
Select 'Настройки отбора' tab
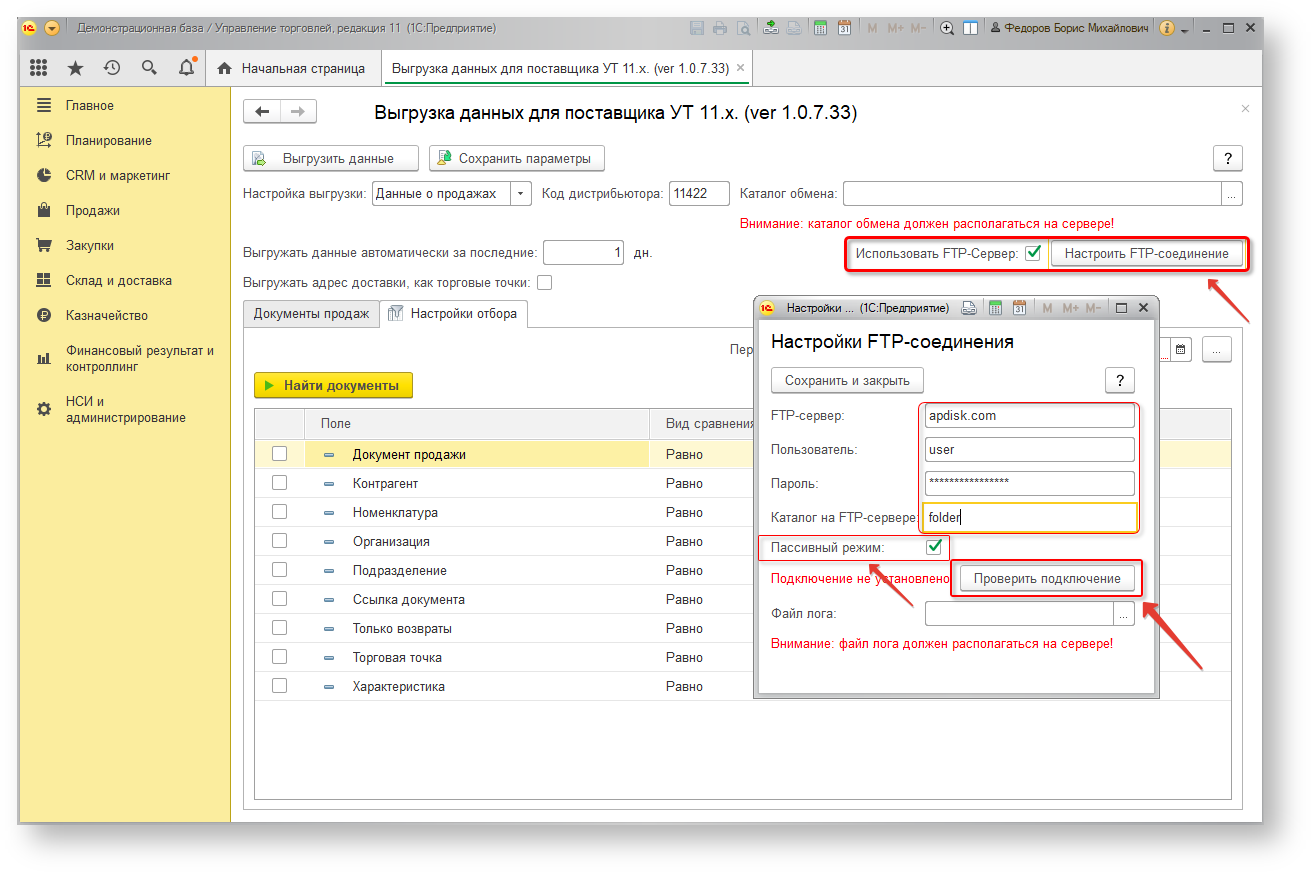click(454, 313)
